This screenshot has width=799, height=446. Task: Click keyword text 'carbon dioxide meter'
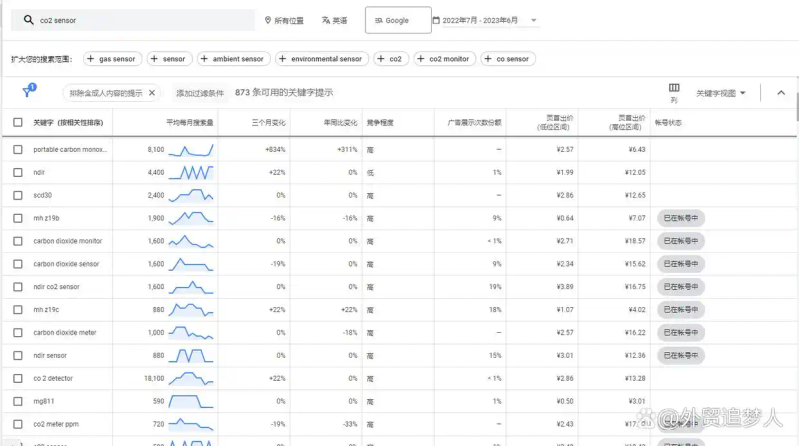pyautogui.click(x=65, y=332)
